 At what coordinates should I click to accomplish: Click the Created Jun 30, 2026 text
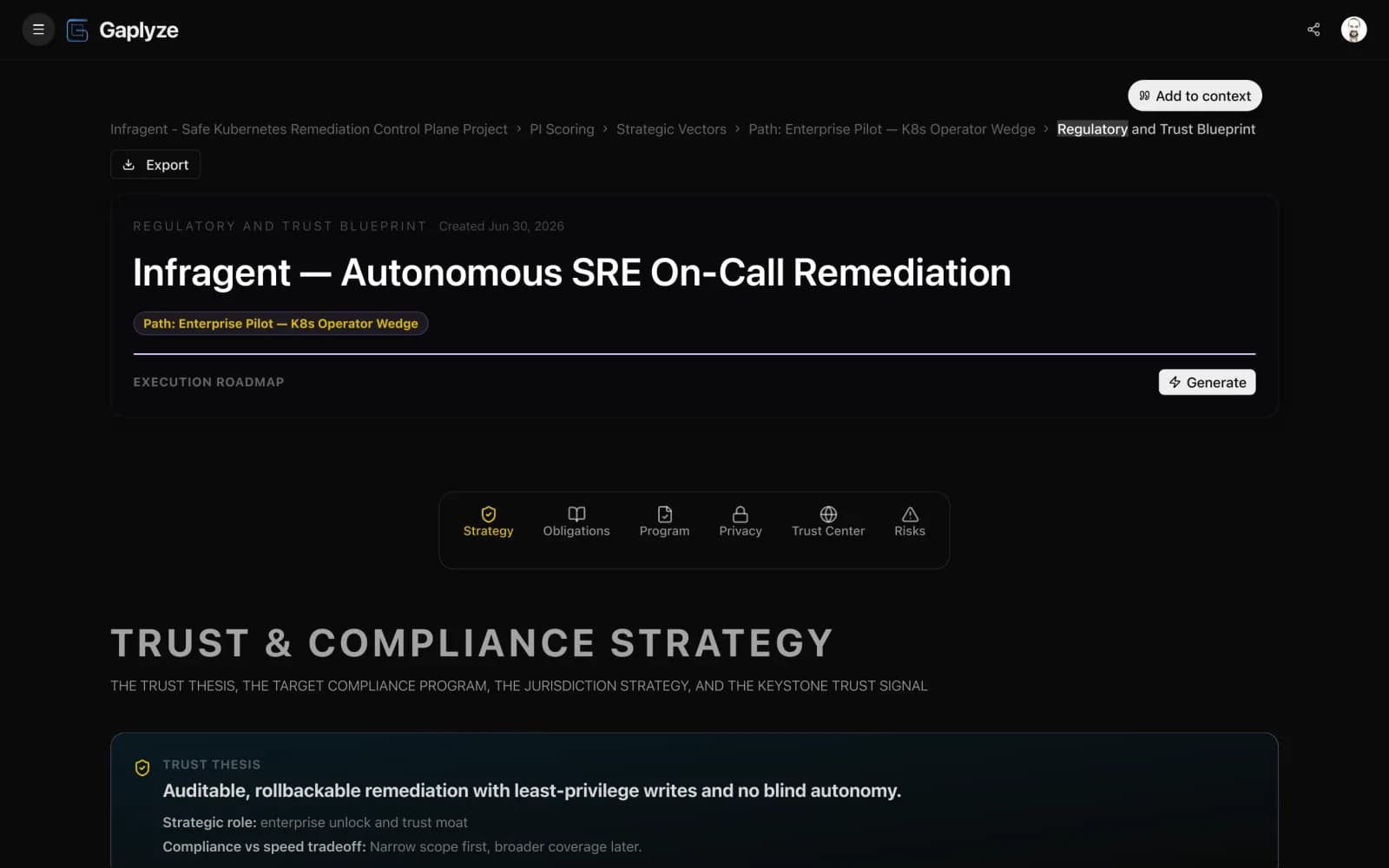coord(502,226)
